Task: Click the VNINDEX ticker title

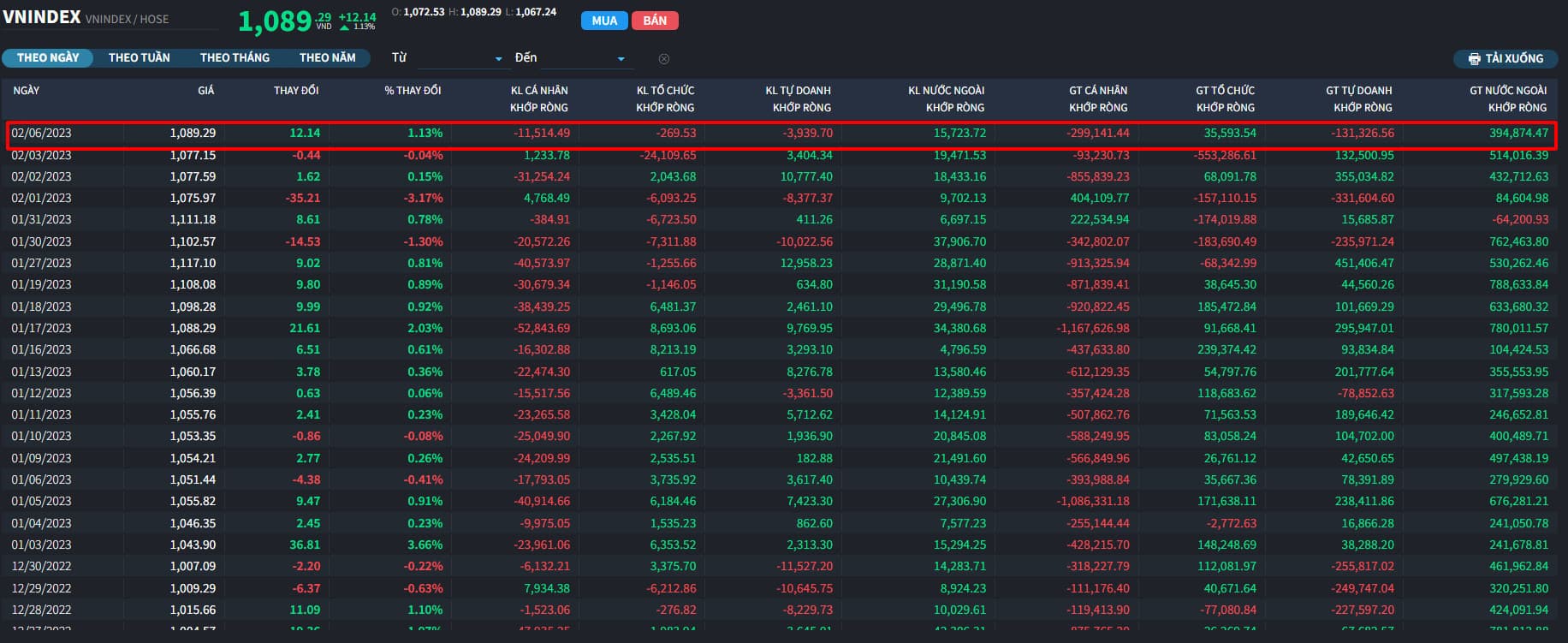Action: [x=42, y=17]
